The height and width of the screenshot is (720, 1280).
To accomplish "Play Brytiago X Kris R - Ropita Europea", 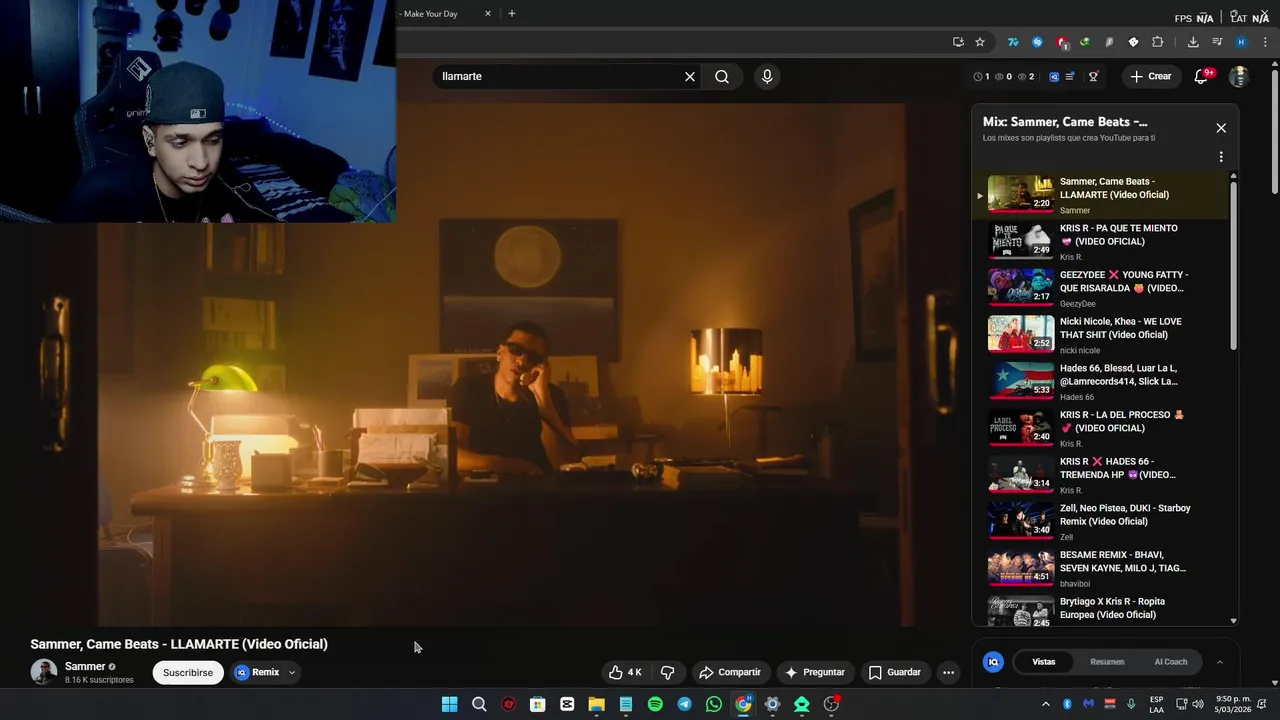I will [x=1100, y=609].
